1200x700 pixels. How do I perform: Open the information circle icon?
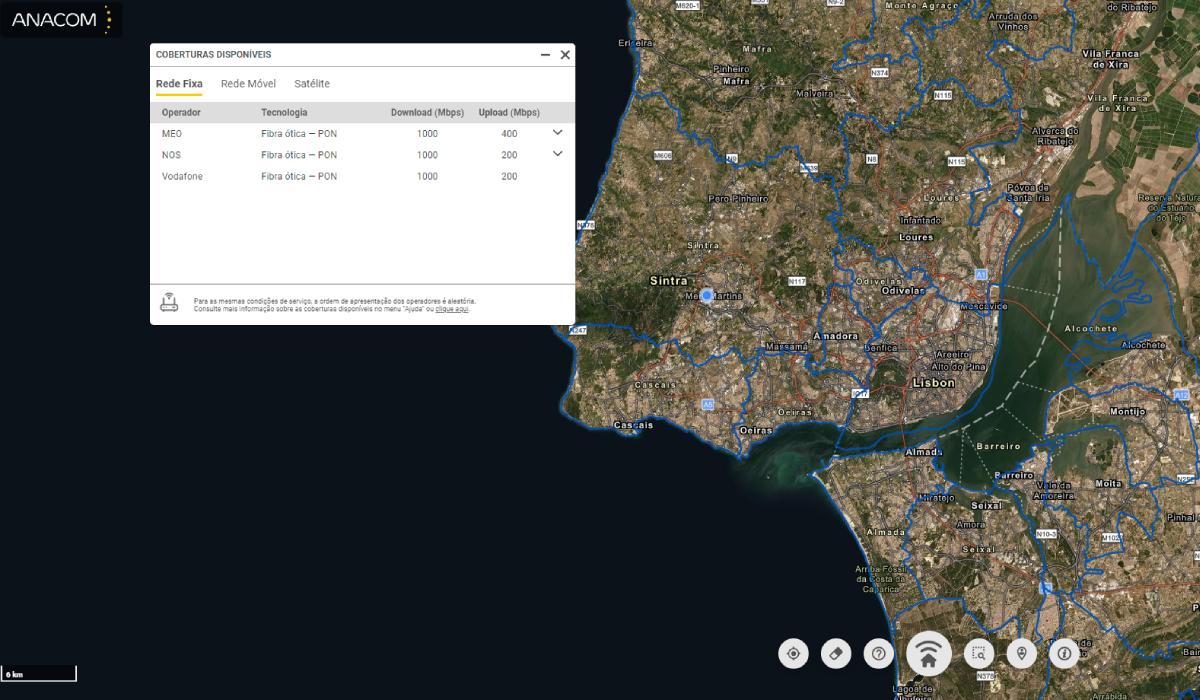tap(1064, 654)
